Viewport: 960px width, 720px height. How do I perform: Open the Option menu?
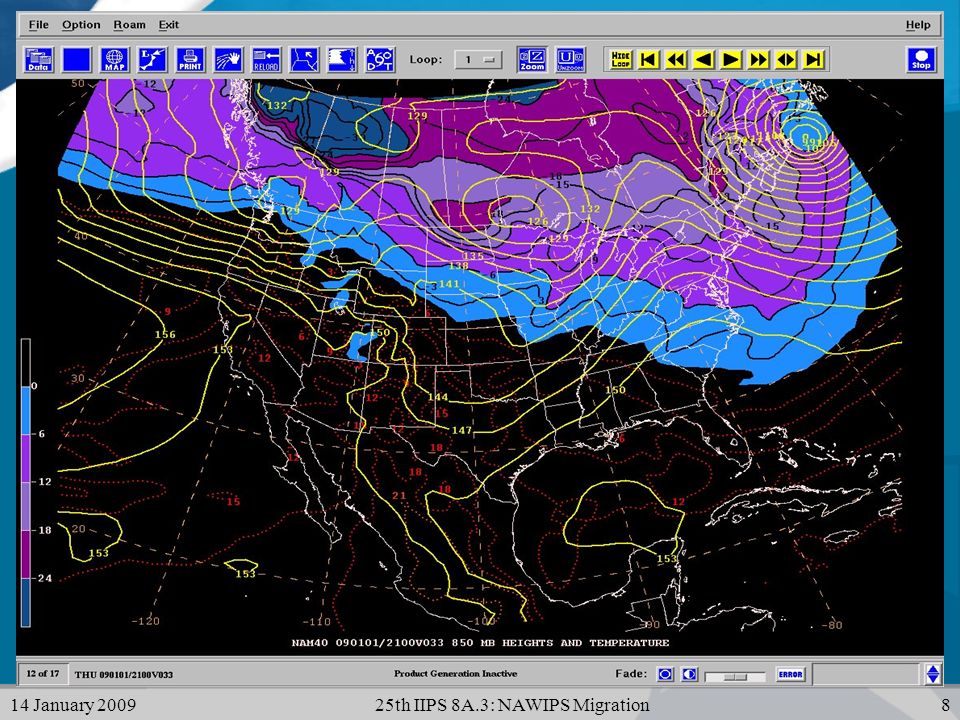pos(81,25)
